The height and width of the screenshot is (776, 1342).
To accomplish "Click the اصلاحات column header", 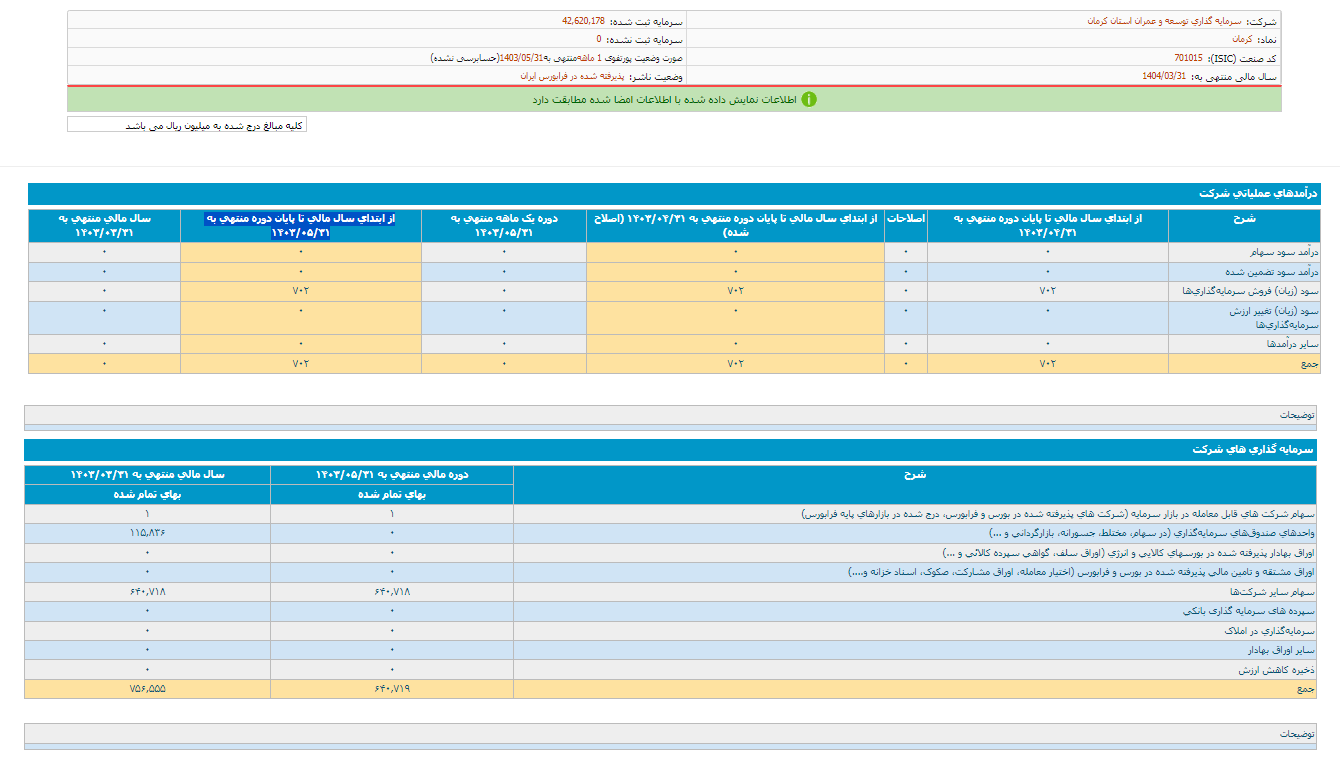I will 905,218.
